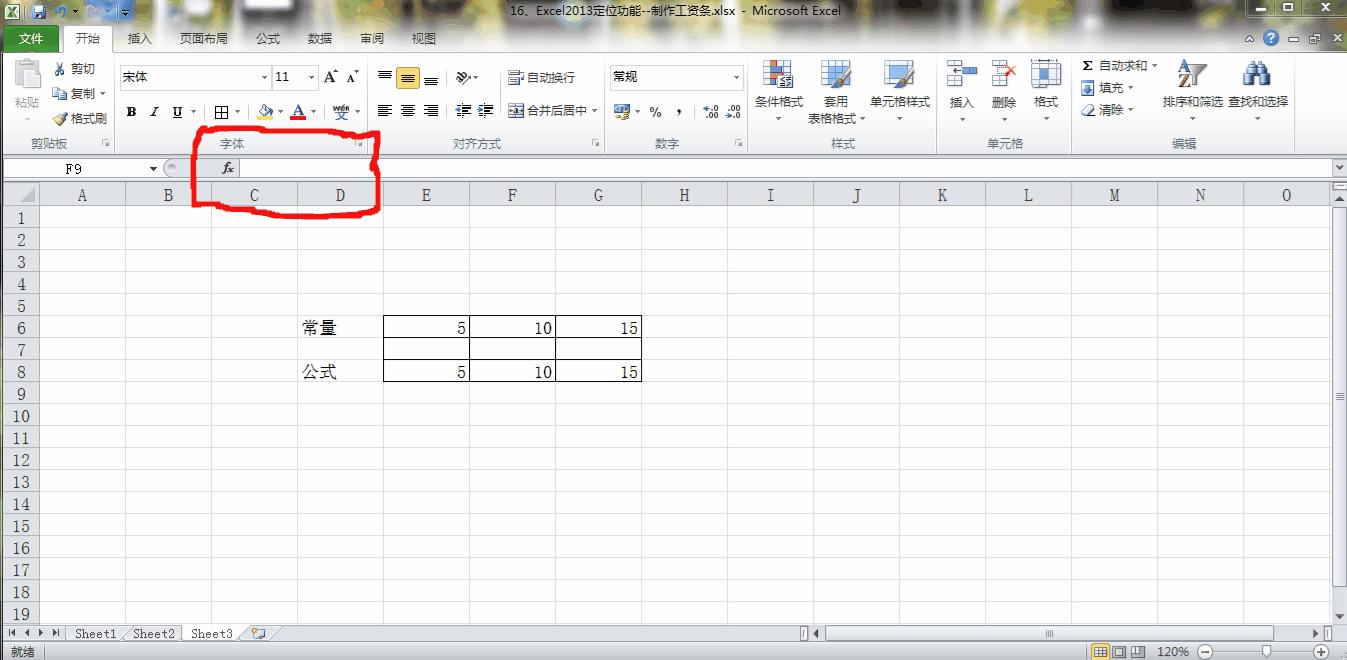Click the undo arrow in quick access toolbar

pyautogui.click(x=62, y=12)
